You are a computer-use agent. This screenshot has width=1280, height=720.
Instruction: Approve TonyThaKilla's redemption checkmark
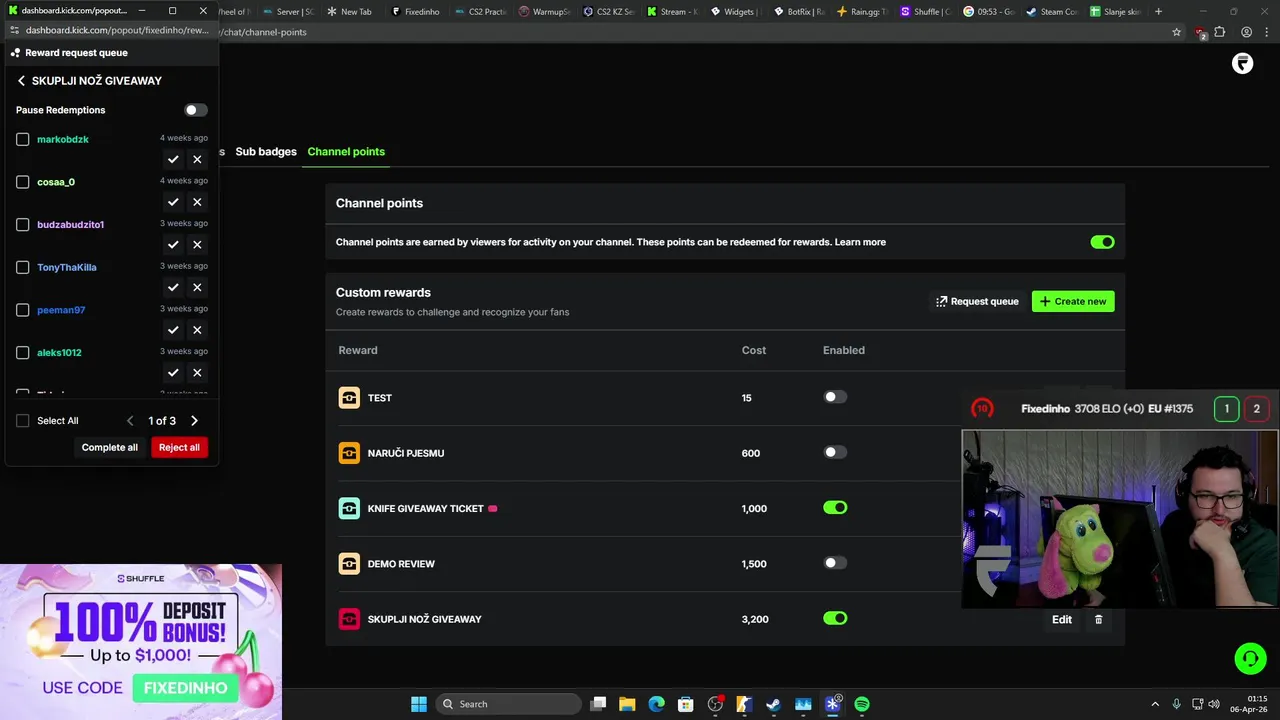tap(173, 287)
